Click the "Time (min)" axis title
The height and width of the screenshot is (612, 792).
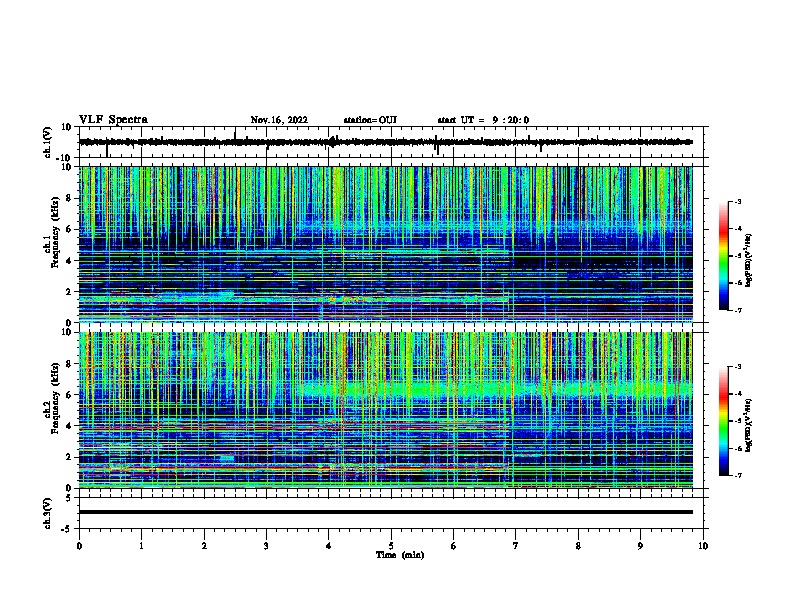tap(400, 555)
